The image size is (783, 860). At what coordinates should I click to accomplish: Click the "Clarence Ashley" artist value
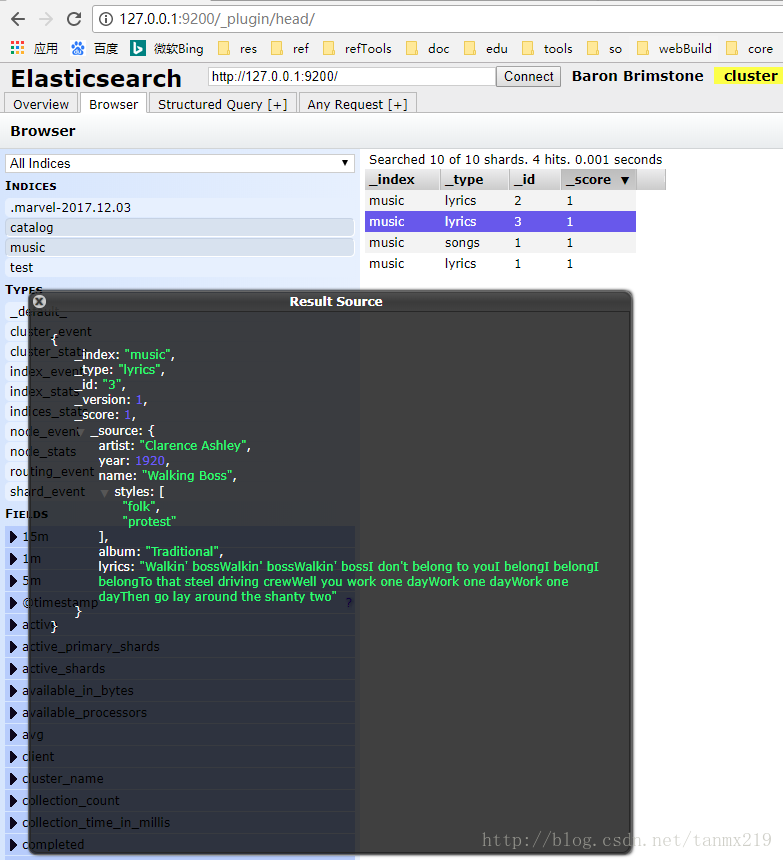tap(192, 446)
